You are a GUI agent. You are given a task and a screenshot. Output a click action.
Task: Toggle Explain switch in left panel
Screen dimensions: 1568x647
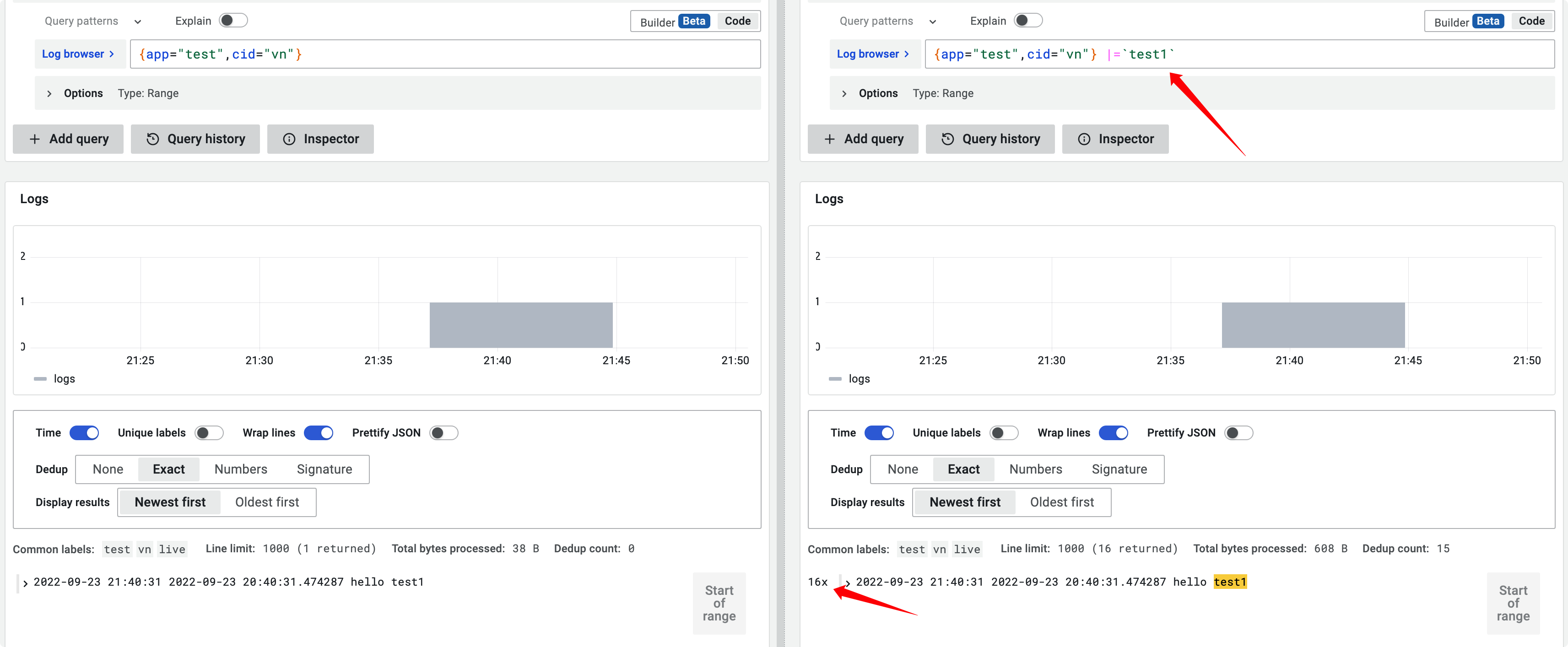233,21
